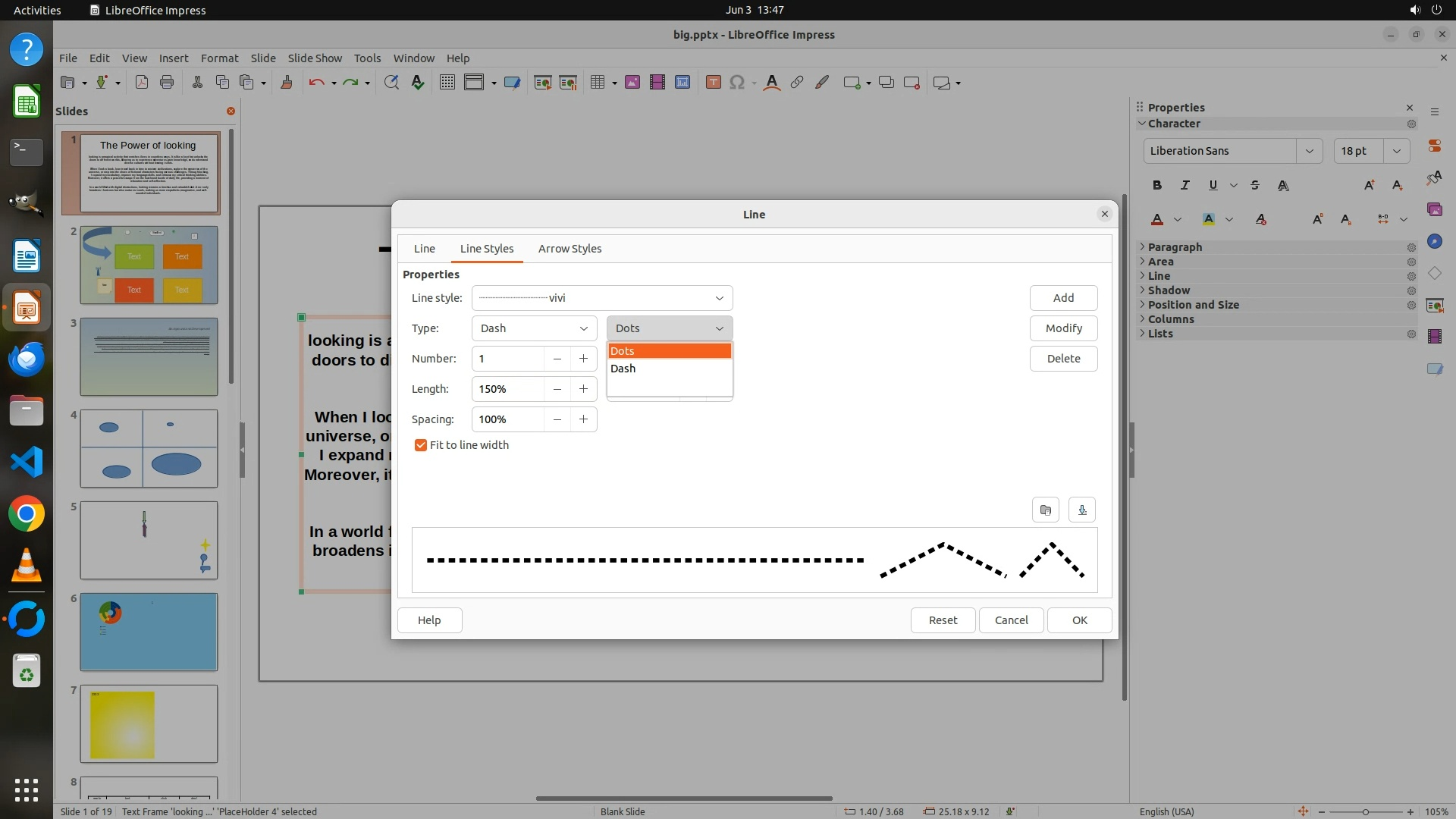
Task: Open the Line style vivi dropdown
Action: 718,298
